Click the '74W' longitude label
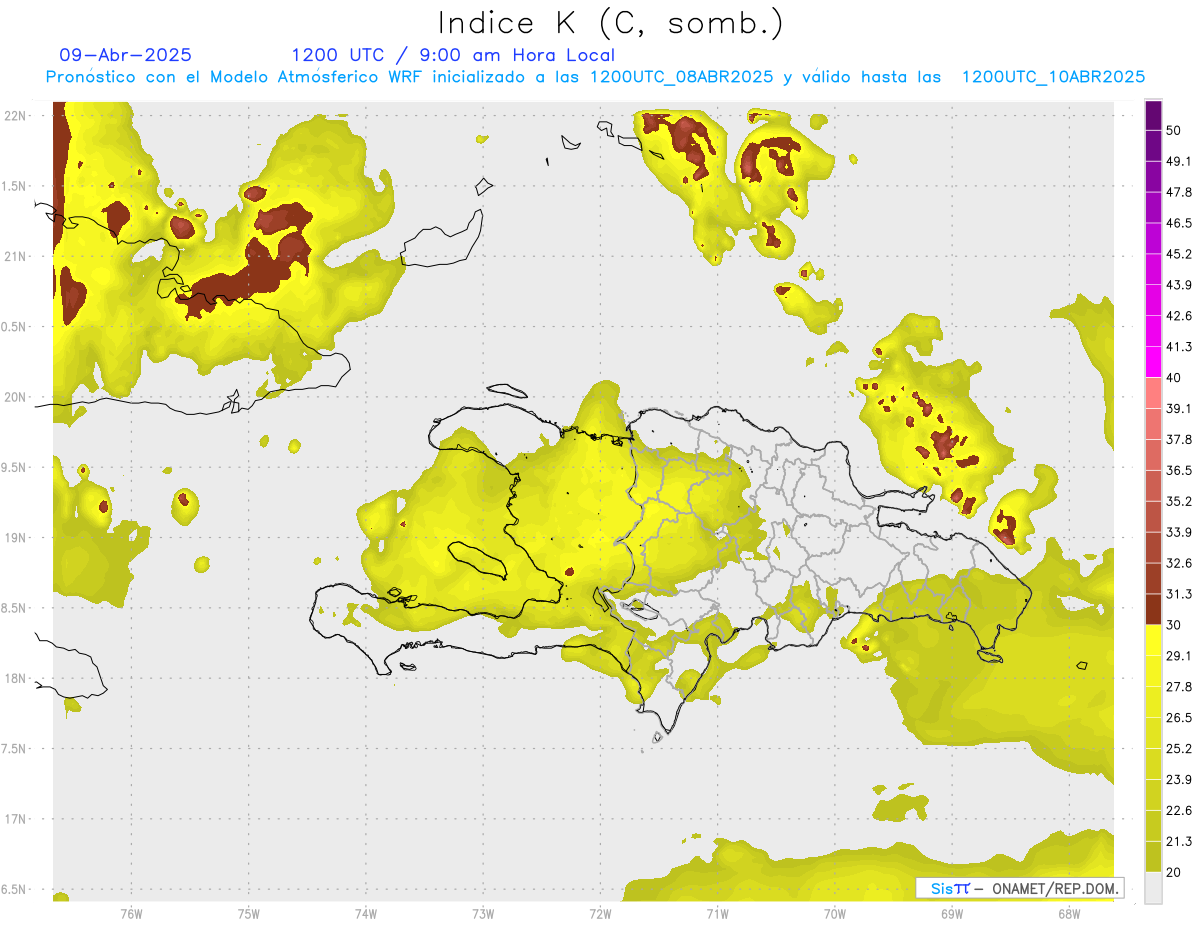The image size is (1200, 927). 366,912
